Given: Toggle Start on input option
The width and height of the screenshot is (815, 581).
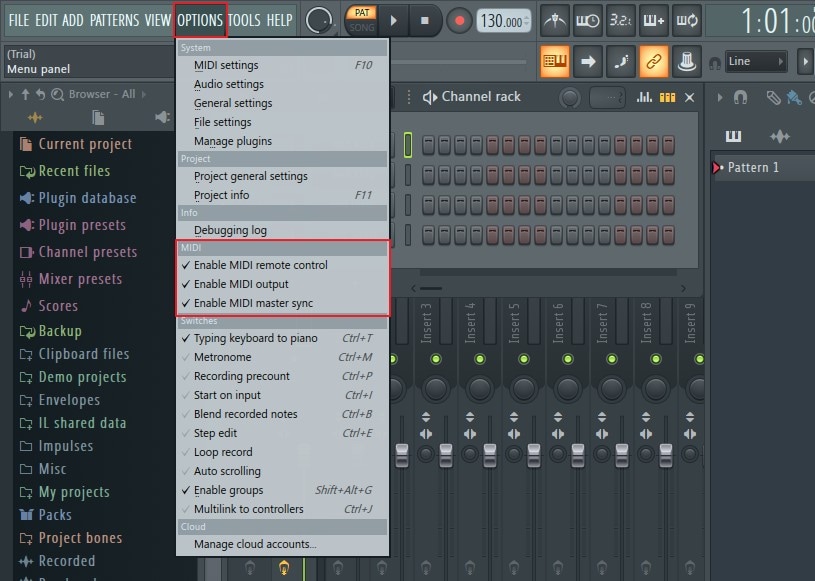Looking at the screenshot, I should (283, 395).
